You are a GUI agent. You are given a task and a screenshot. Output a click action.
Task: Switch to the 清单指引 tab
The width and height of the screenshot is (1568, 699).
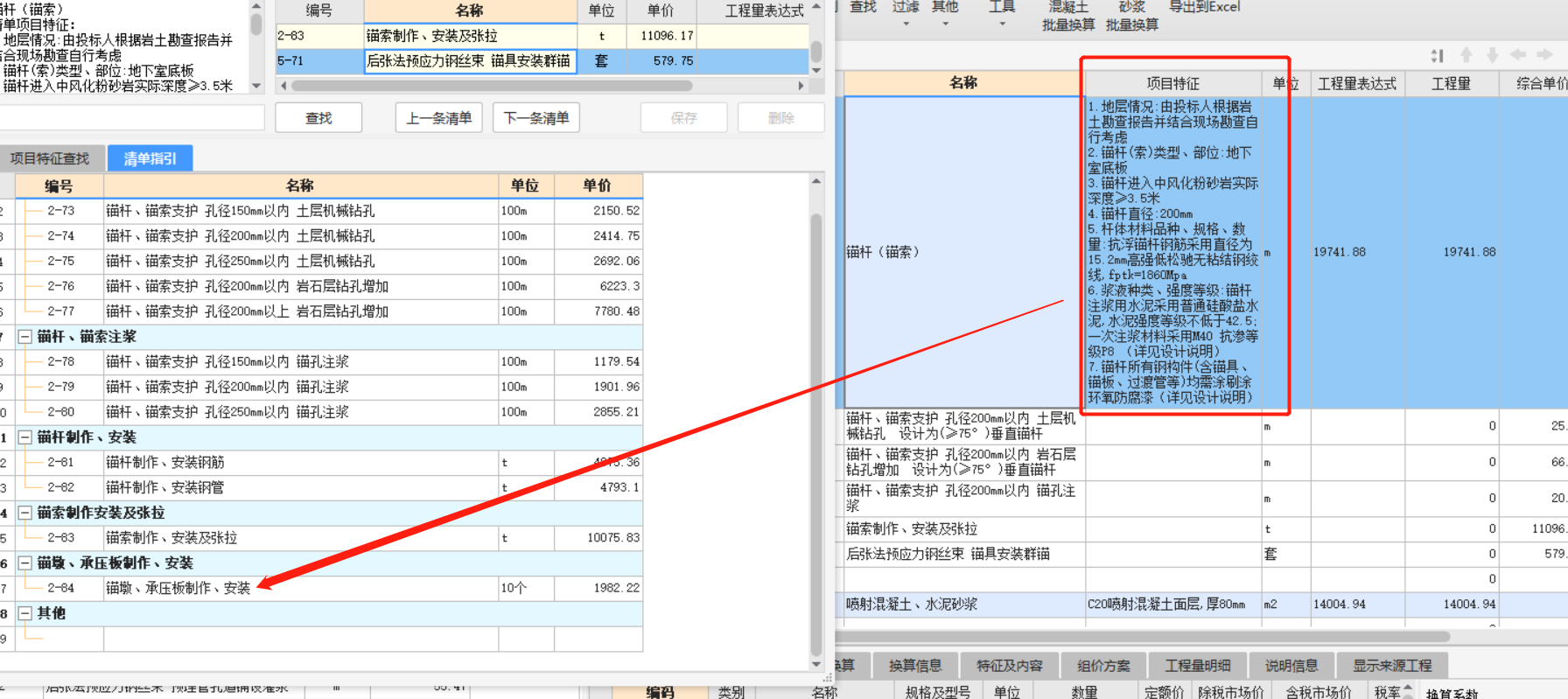pyautogui.click(x=150, y=158)
